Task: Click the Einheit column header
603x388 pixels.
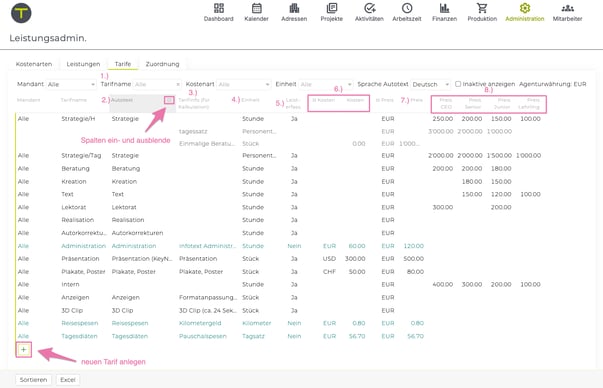Action: pyautogui.click(x=250, y=100)
